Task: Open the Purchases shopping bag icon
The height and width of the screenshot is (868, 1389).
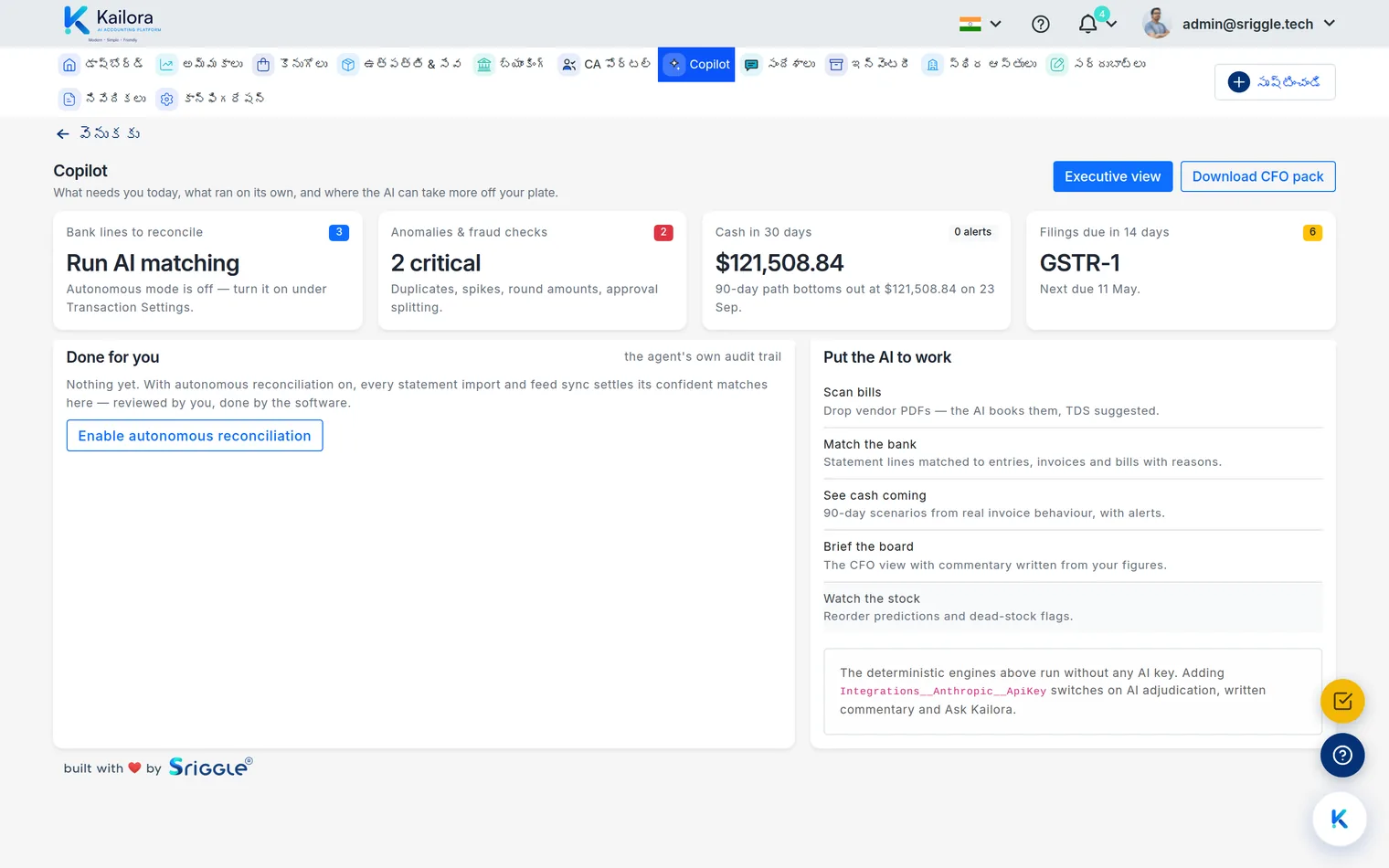Action: pyautogui.click(x=263, y=65)
